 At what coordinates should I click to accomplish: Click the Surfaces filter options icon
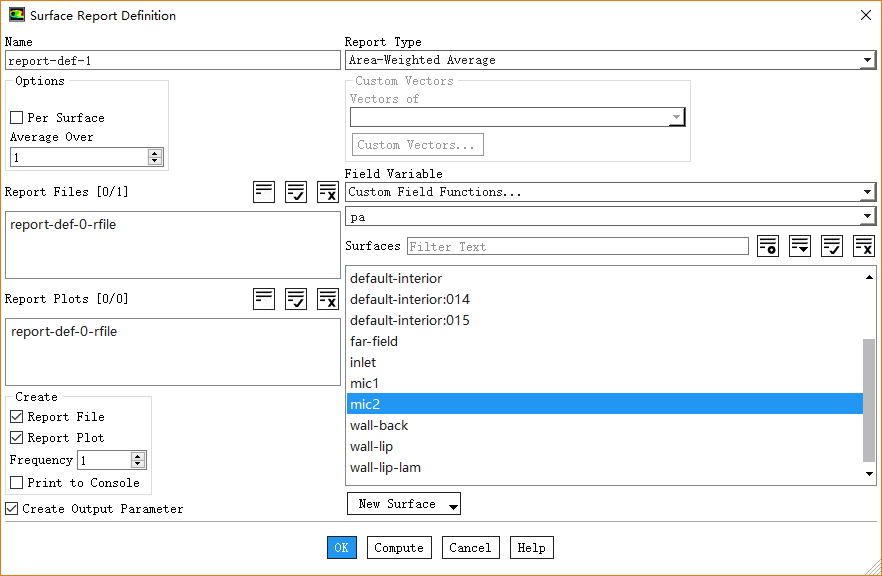pyautogui.click(x=768, y=246)
